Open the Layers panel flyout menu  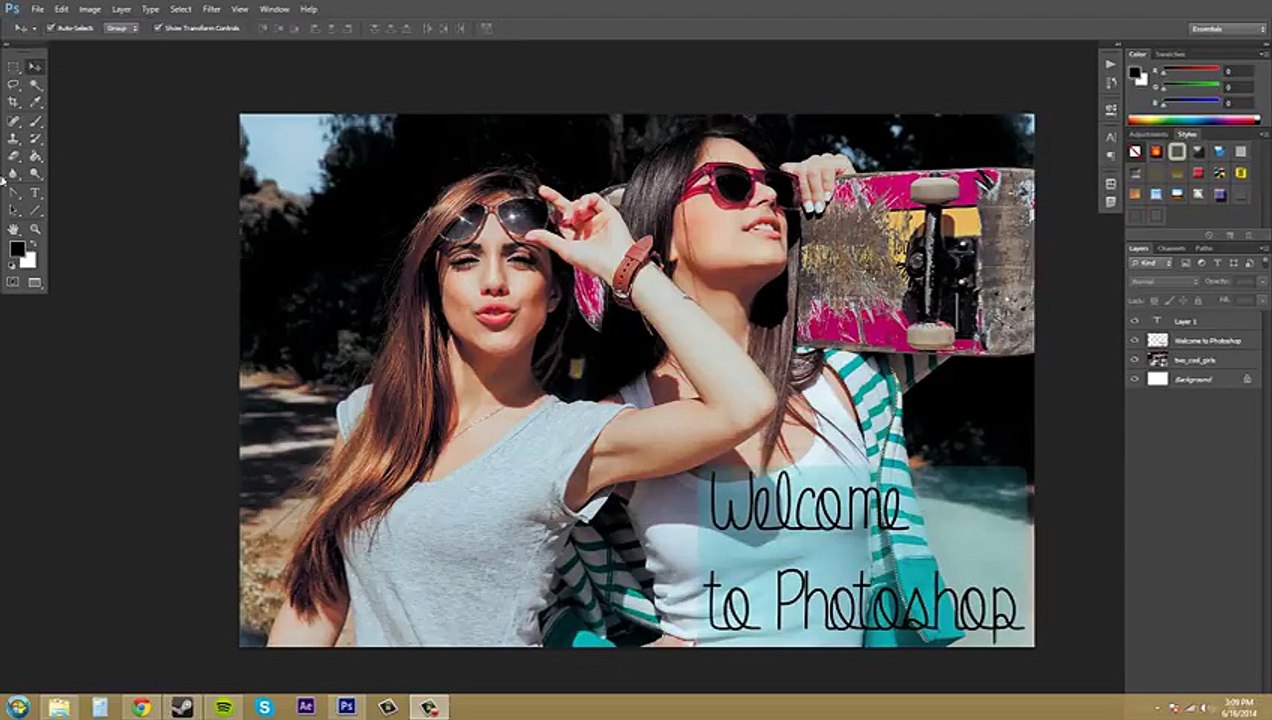coord(1262,248)
